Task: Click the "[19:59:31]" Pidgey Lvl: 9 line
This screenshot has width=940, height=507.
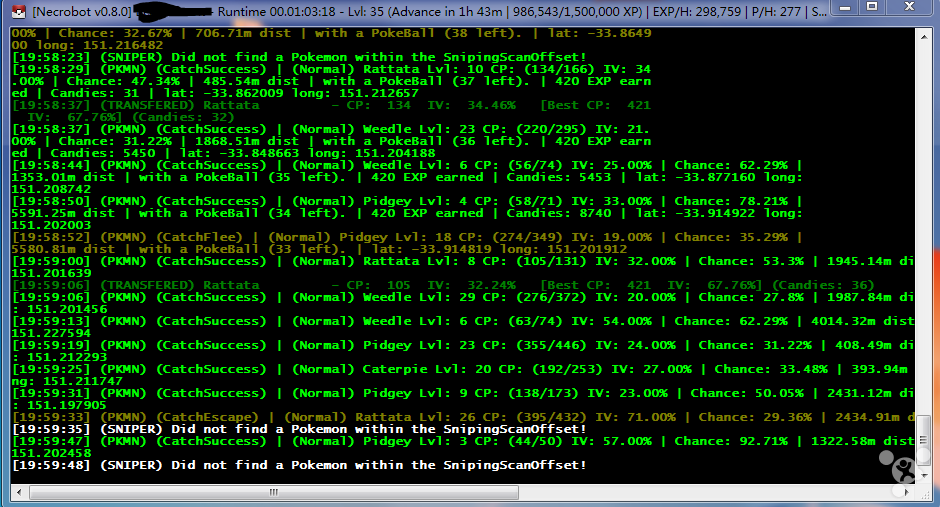Action: click(x=463, y=393)
